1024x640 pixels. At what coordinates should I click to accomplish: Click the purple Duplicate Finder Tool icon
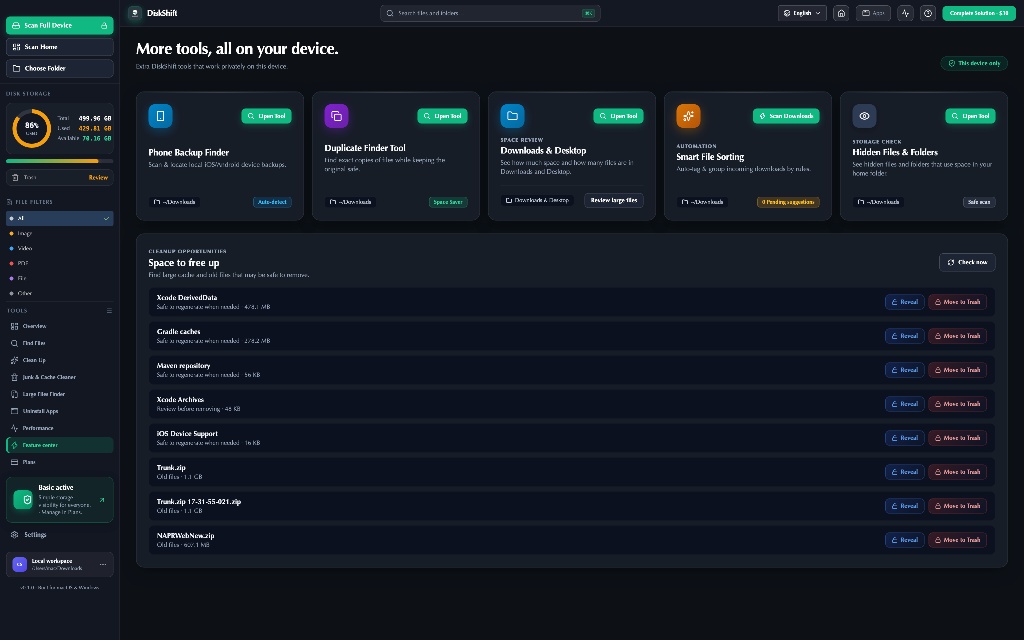(x=336, y=116)
